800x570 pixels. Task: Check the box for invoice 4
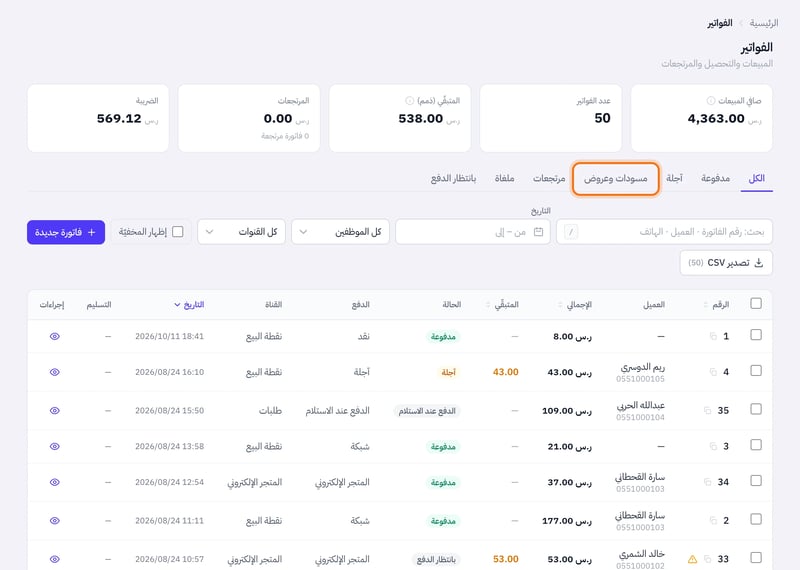[756, 370]
